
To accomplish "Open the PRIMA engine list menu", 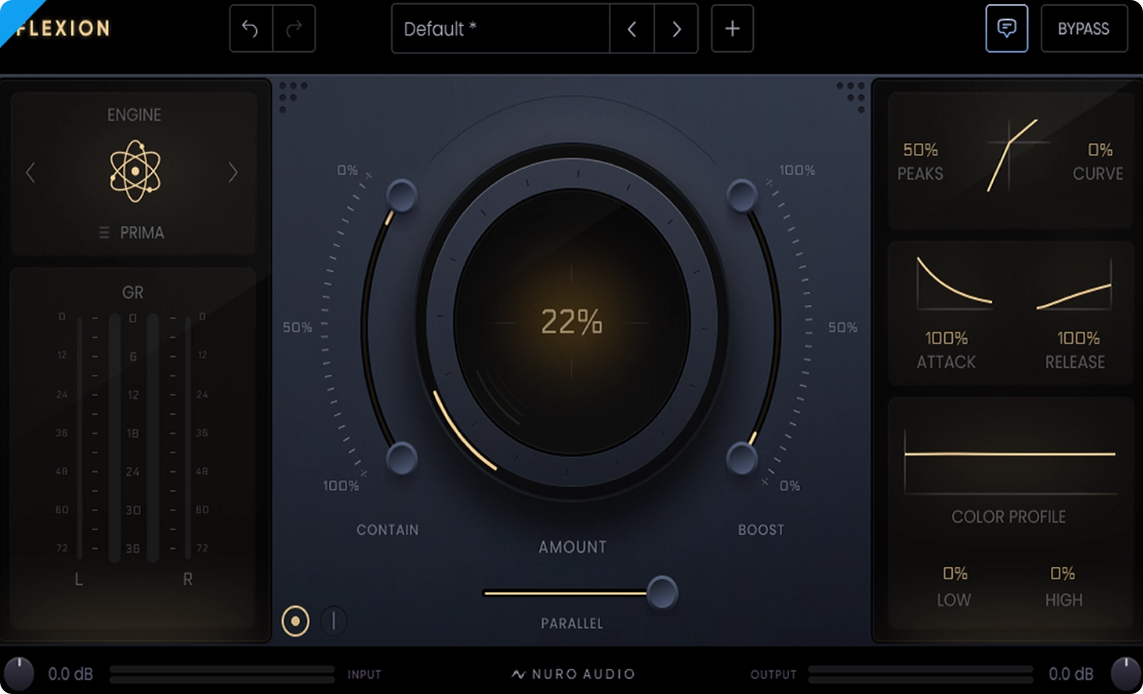I will click(132, 233).
